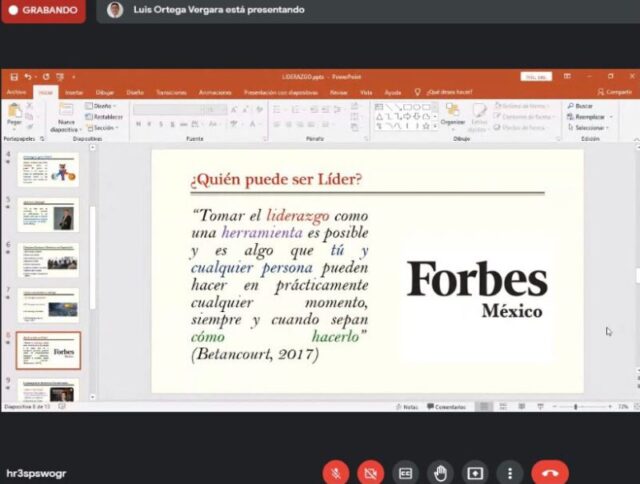Collapse the ribbon with the chevron
The image size is (640, 484).
pos(636,139)
